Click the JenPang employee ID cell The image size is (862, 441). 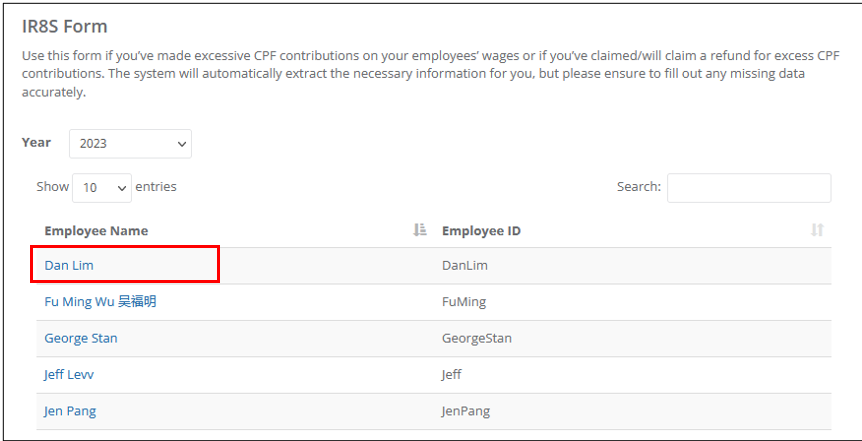(x=466, y=411)
